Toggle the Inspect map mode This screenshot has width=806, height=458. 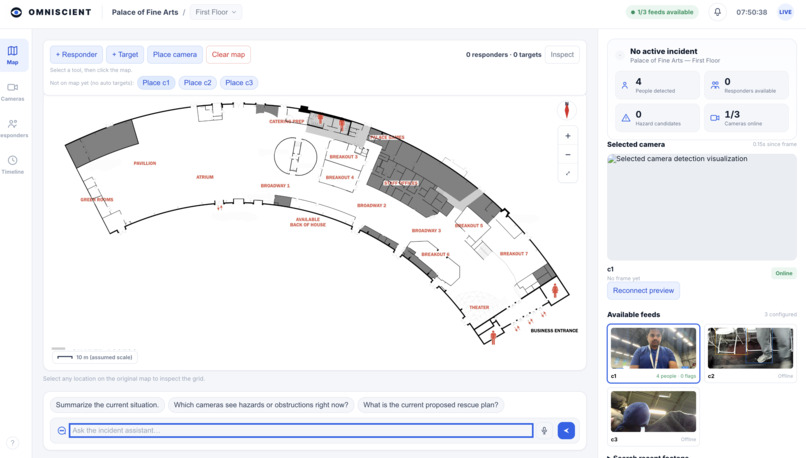pos(562,54)
